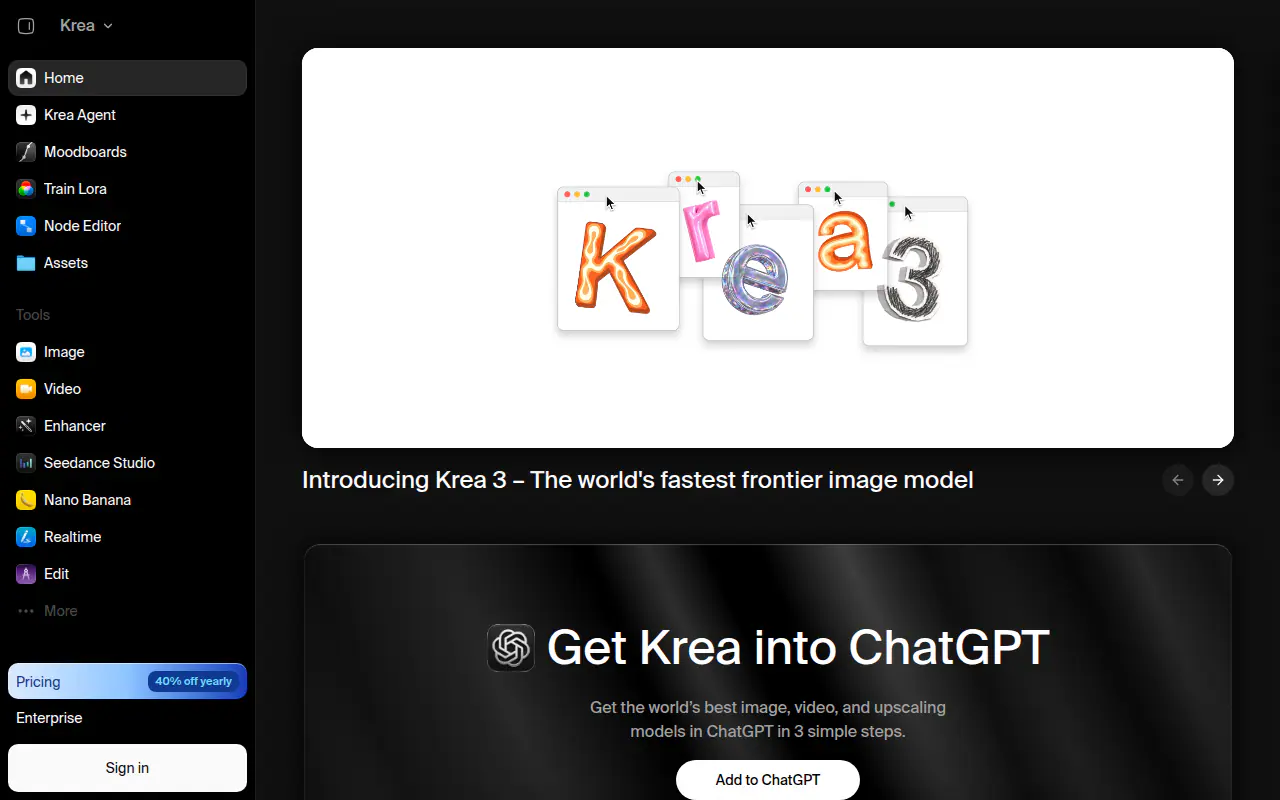Click the Moodboards icon
The image size is (1280, 800).
(x=26, y=152)
